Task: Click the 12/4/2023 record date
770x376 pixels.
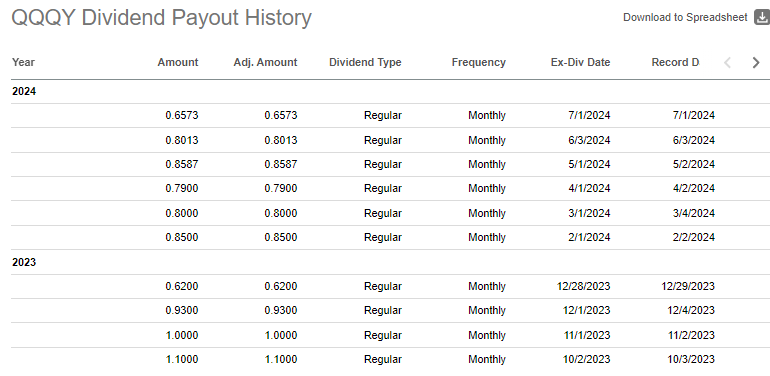Action: [x=691, y=310]
